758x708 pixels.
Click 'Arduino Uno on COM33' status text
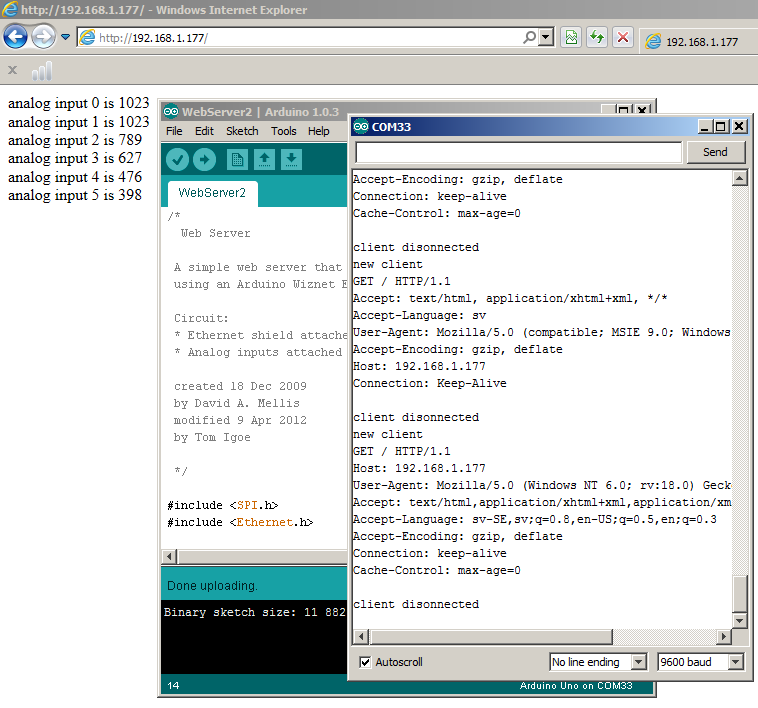click(575, 685)
